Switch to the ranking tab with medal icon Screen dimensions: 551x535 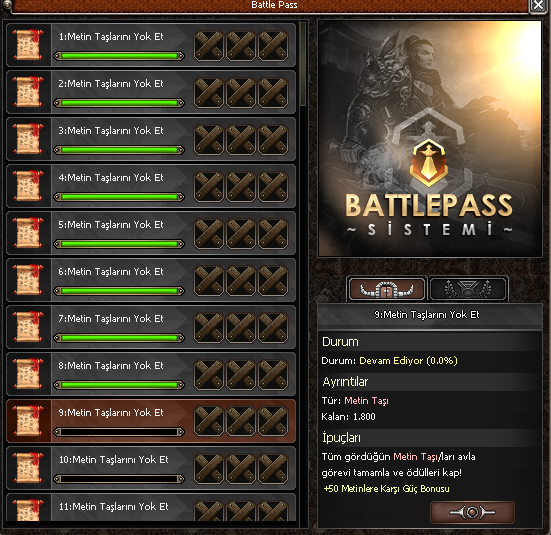[468, 289]
